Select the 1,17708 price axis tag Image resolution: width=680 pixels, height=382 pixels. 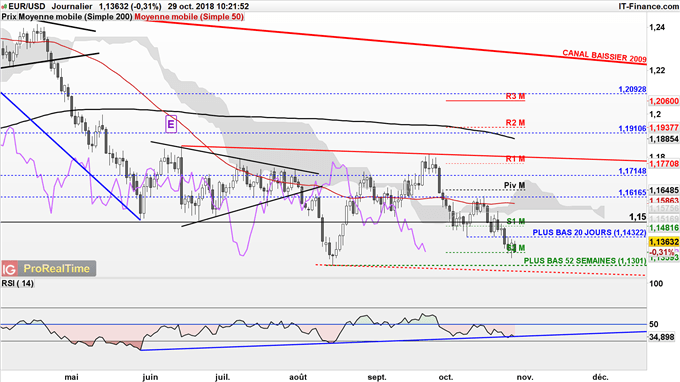point(664,163)
